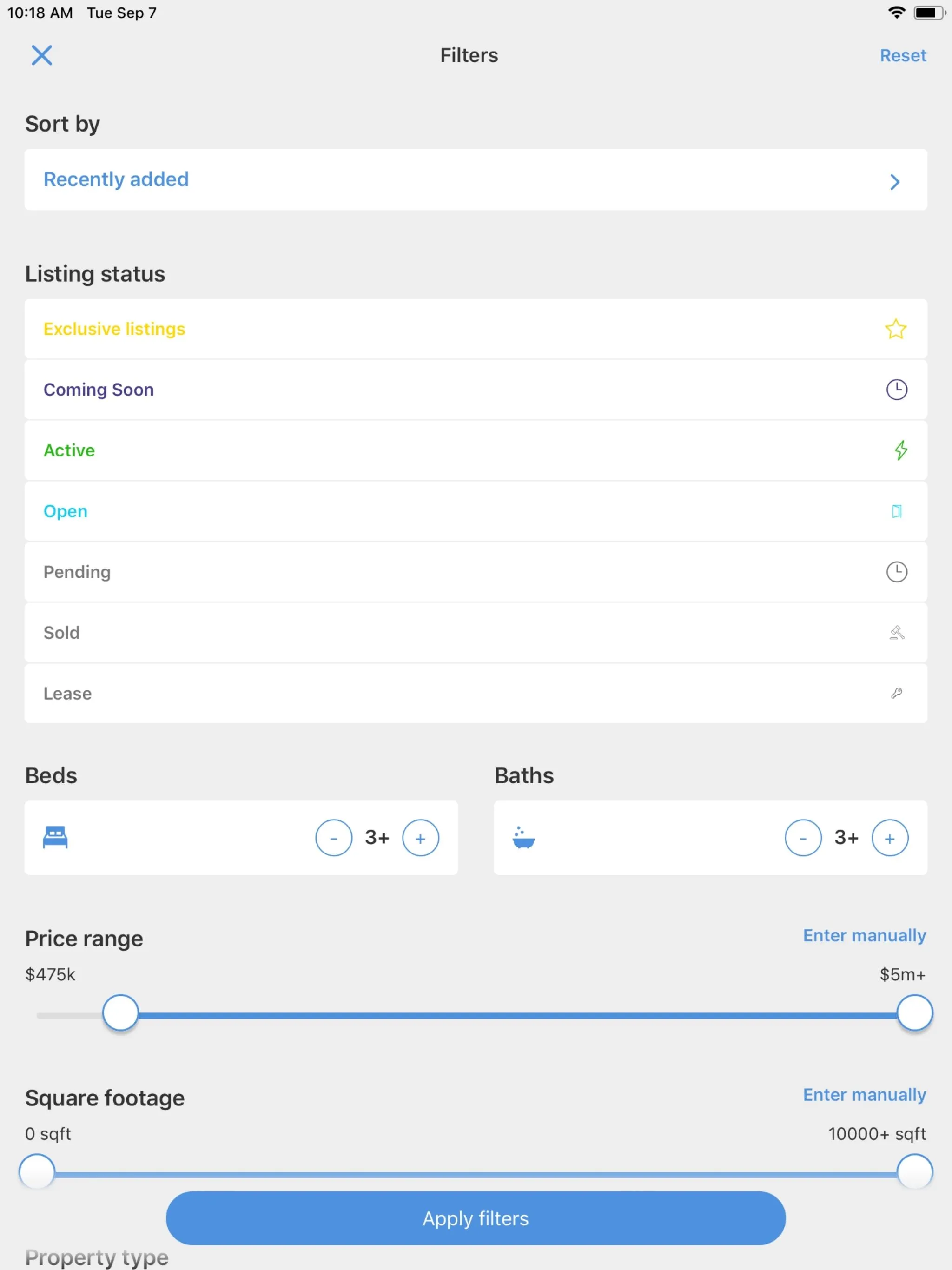952x1270 pixels.
Task: Select the Pending listing status
Action: [x=475, y=572]
